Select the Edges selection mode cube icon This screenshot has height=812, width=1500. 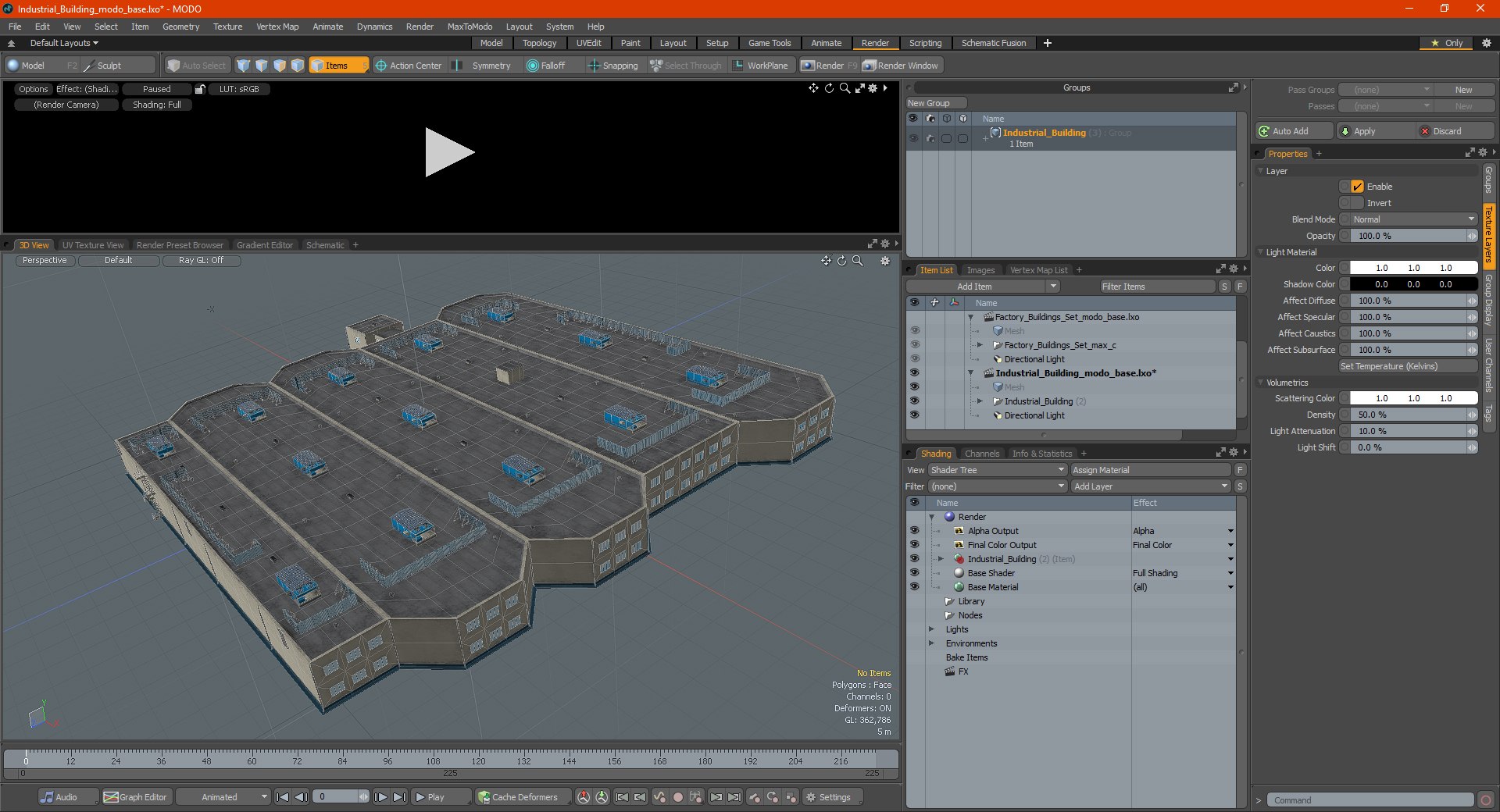click(262, 66)
